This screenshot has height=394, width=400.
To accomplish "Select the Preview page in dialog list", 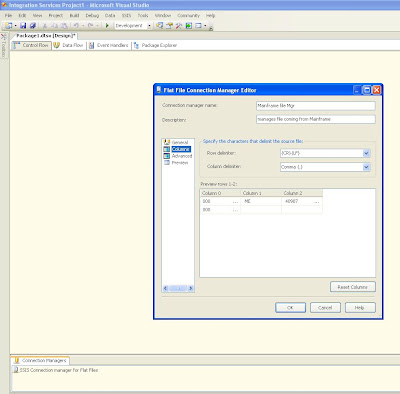I will pos(176,163).
